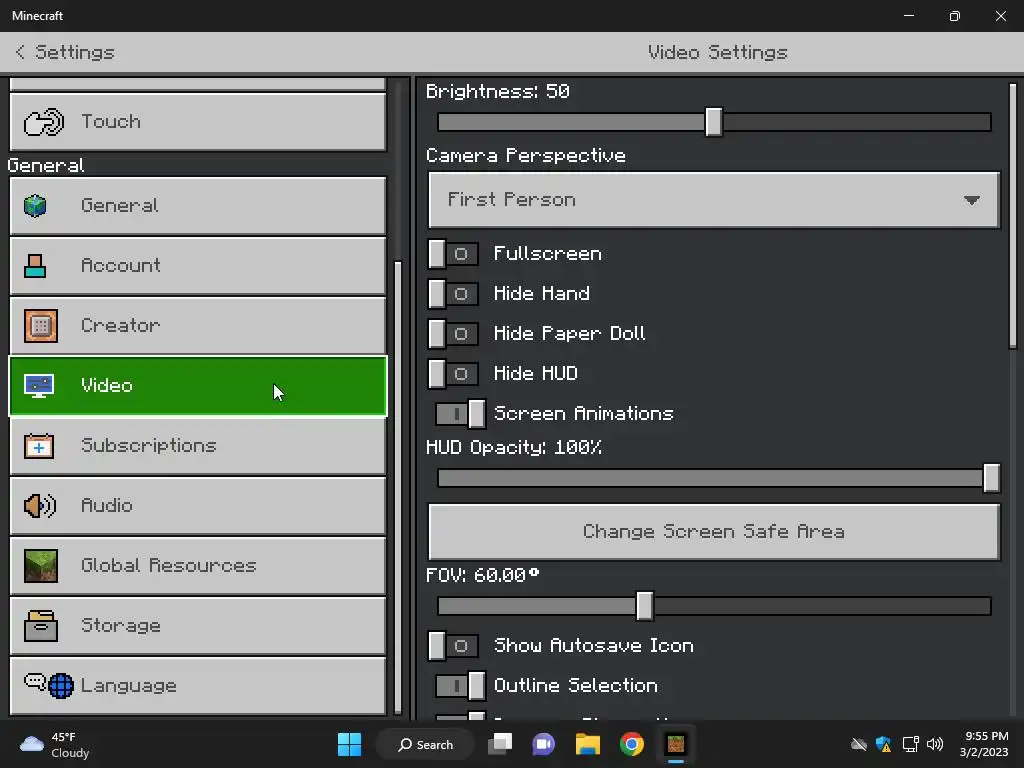Click the Minecraft taskbar icon
Image resolution: width=1024 pixels, height=768 pixels.
pyautogui.click(x=676, y=744)
